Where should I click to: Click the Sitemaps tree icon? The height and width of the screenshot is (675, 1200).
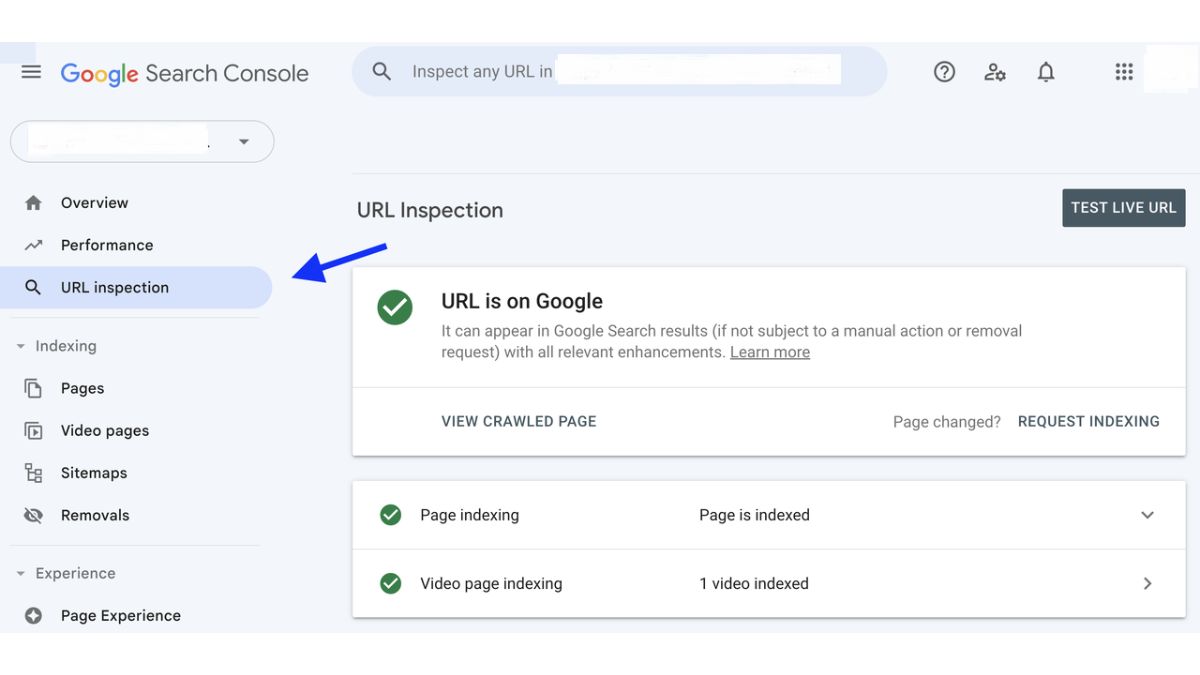click(33, 473)
